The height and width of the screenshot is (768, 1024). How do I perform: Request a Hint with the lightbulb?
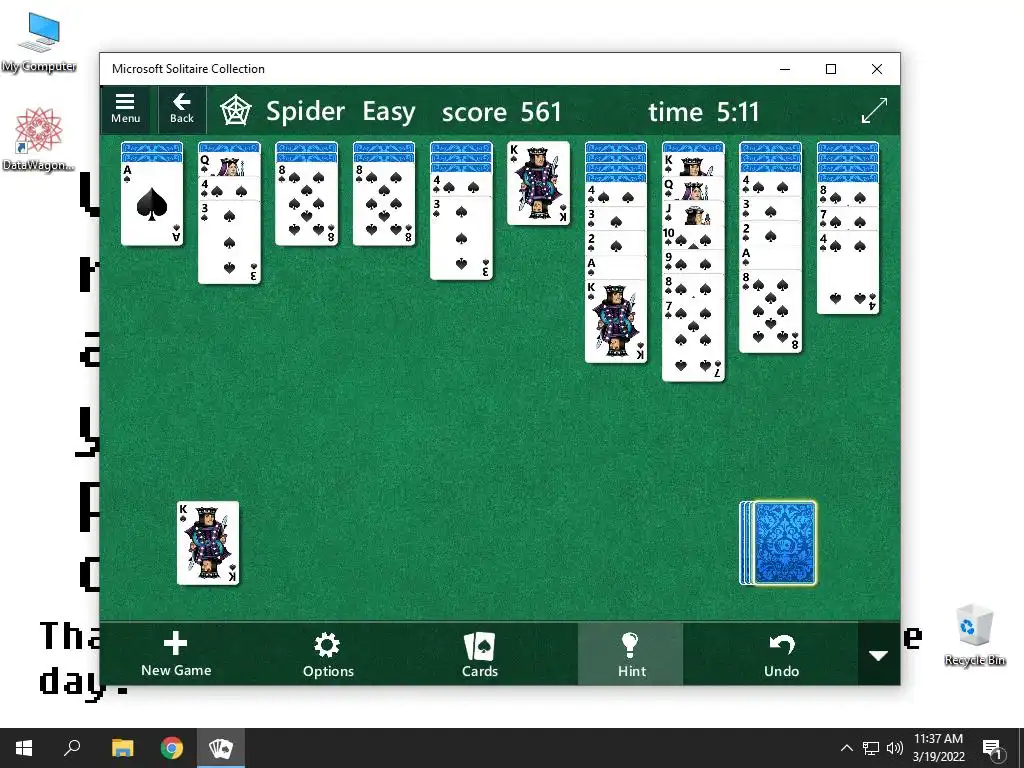pos(631,654)
